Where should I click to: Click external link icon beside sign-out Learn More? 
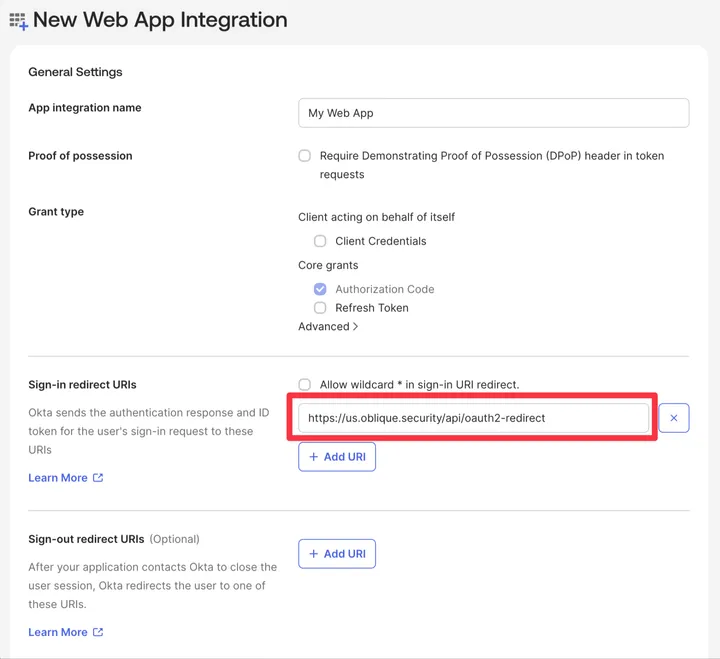98,632
